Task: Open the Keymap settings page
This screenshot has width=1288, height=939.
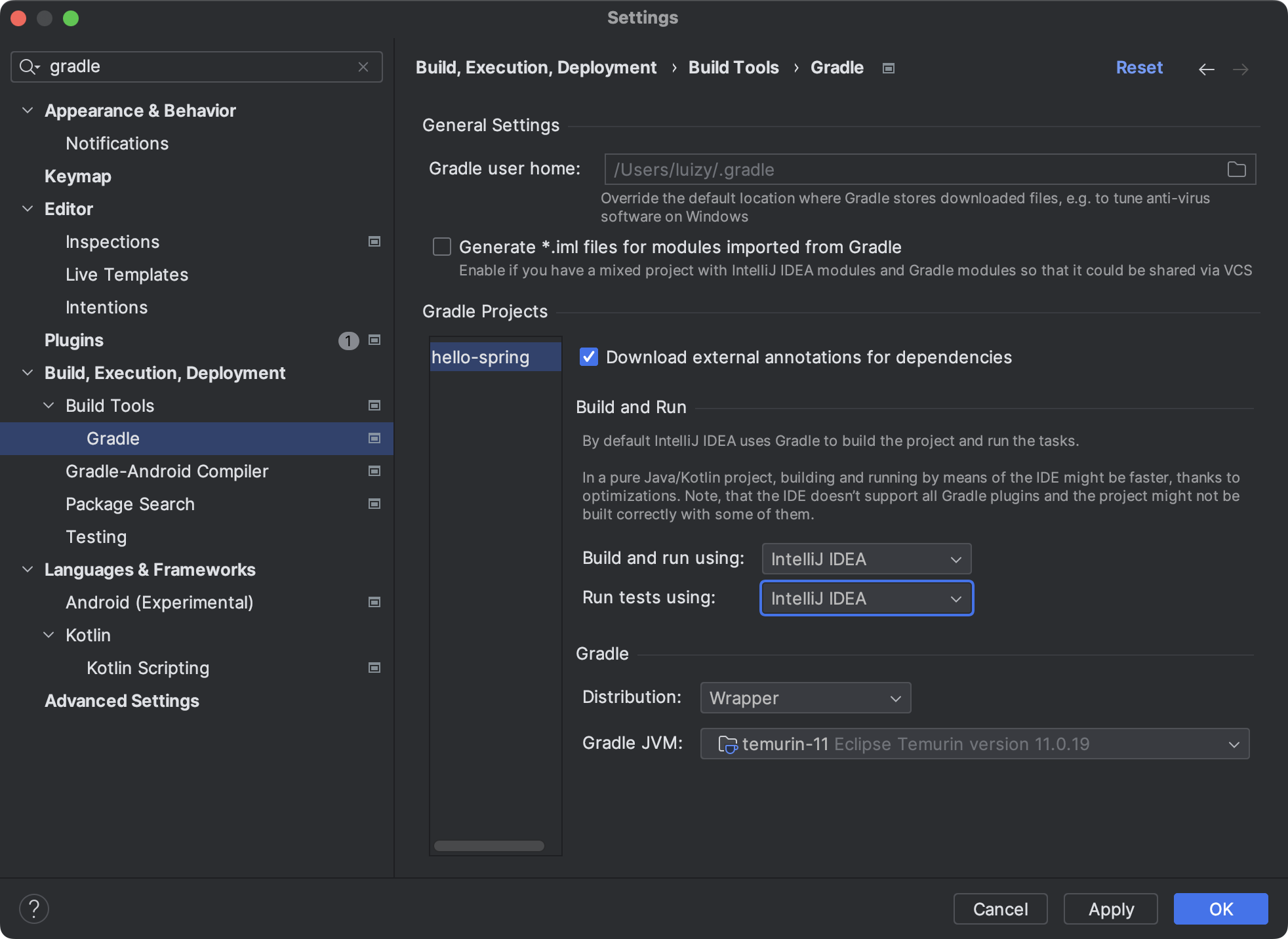Action: point(77,176)
